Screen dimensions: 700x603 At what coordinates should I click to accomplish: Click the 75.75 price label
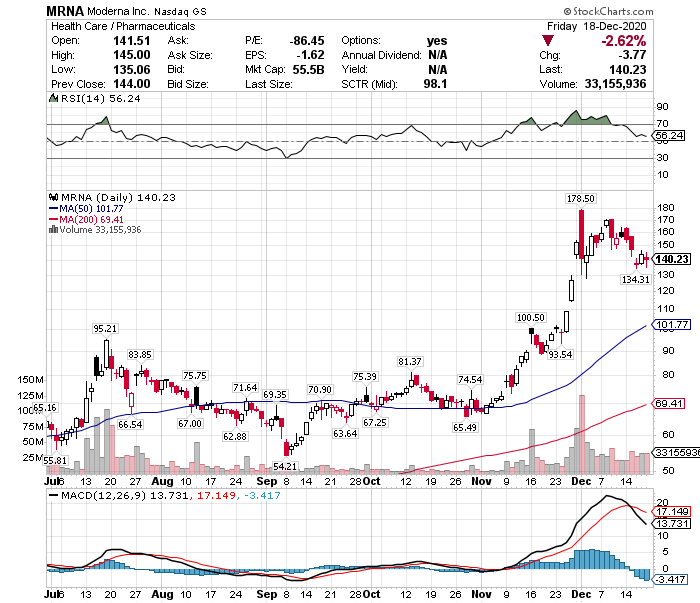(x=195, y=376)
